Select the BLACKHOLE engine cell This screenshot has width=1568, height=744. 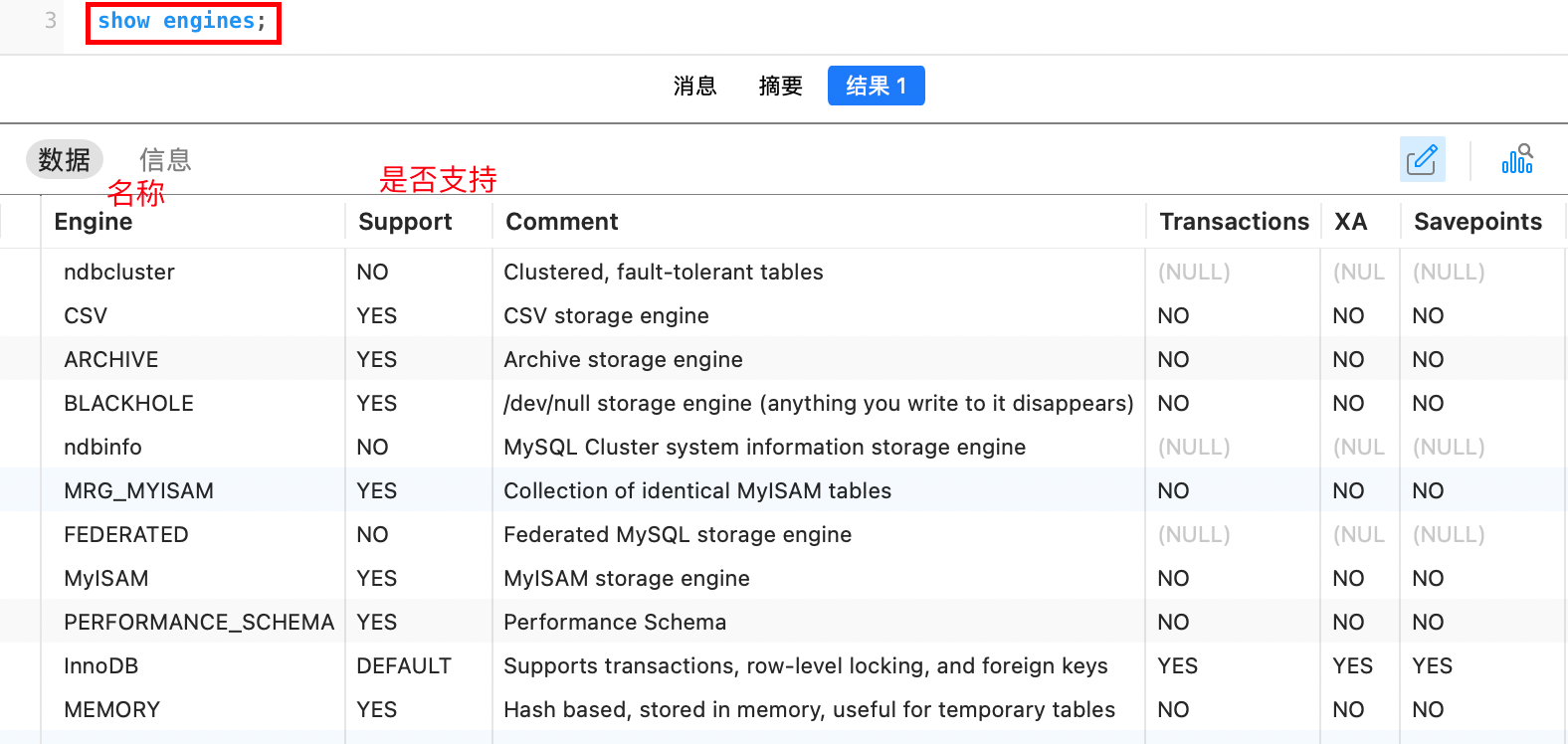pos(129,403)
